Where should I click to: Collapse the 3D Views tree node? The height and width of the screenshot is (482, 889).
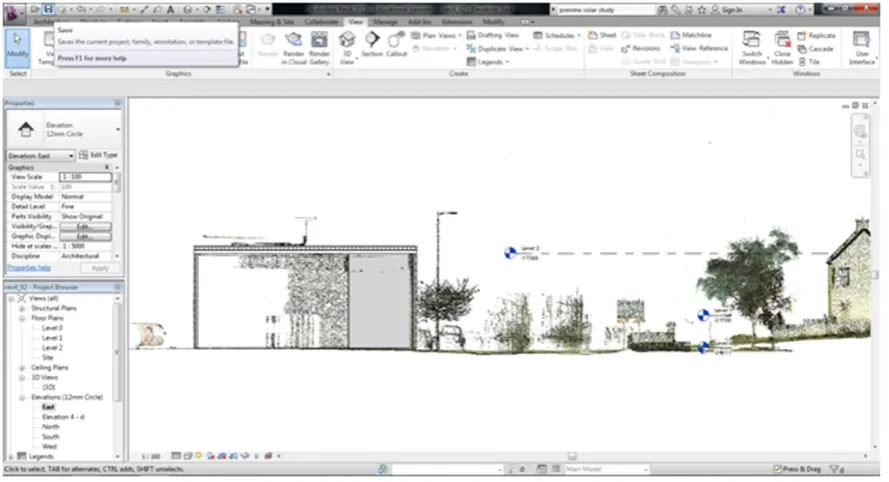pyautogui.click(x=22, y=378)
